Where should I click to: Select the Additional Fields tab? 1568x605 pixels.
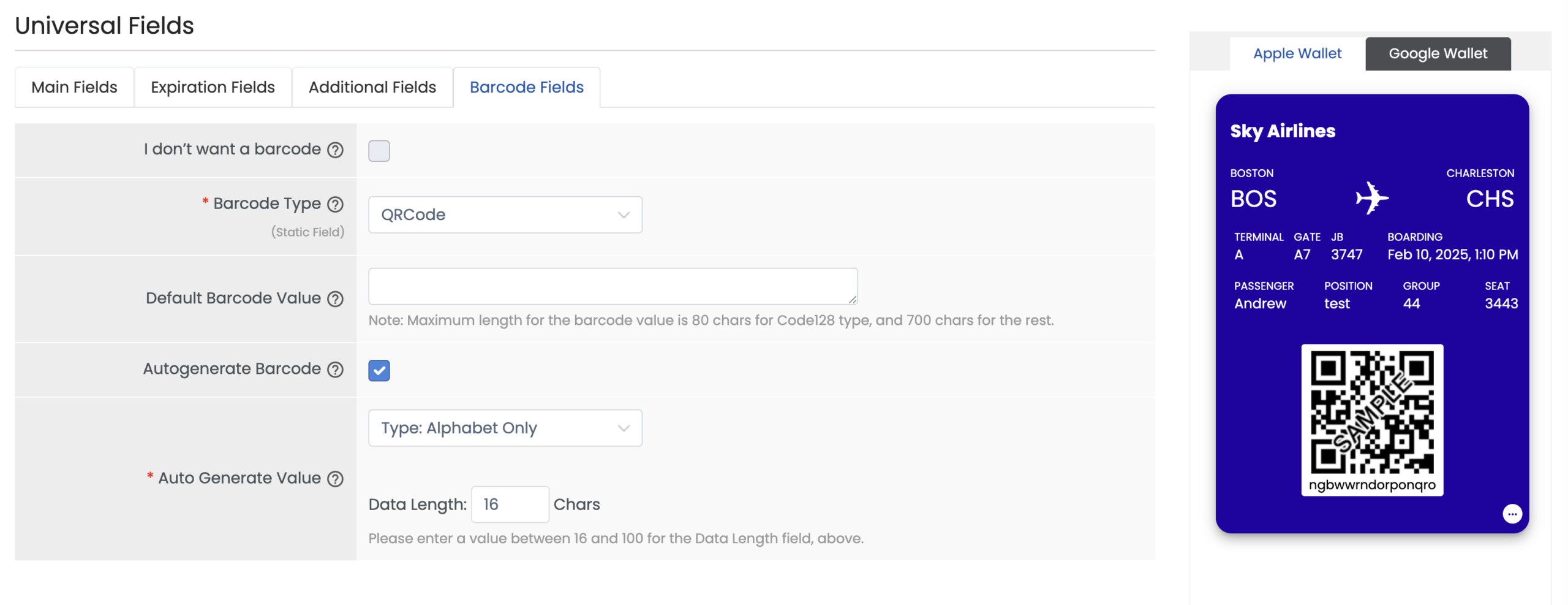[372, 87]
